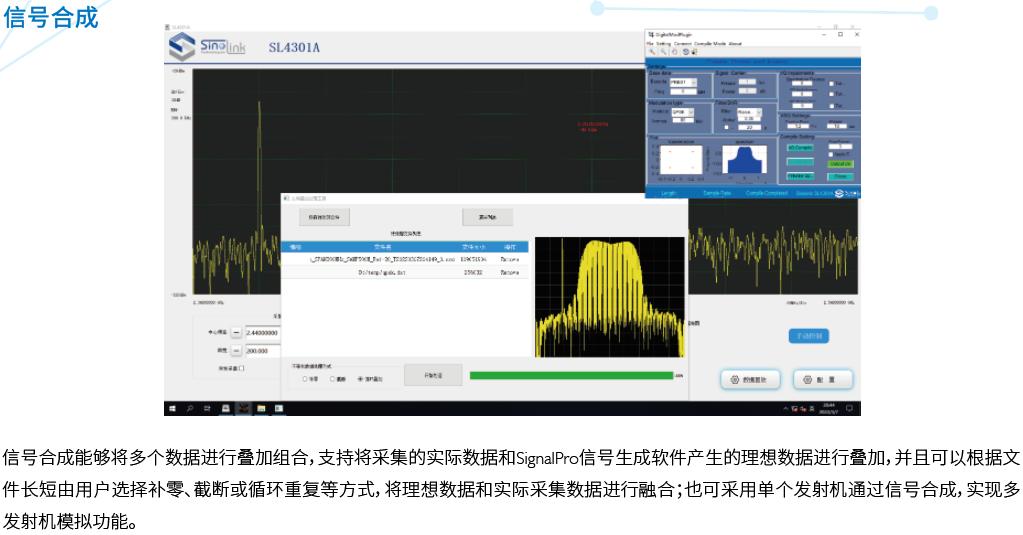The width and height of the screenshot is (1023, 535).
Task: Click first wrench icon in SignalModPlugin toolbar
Action: (x=652, y=52)
